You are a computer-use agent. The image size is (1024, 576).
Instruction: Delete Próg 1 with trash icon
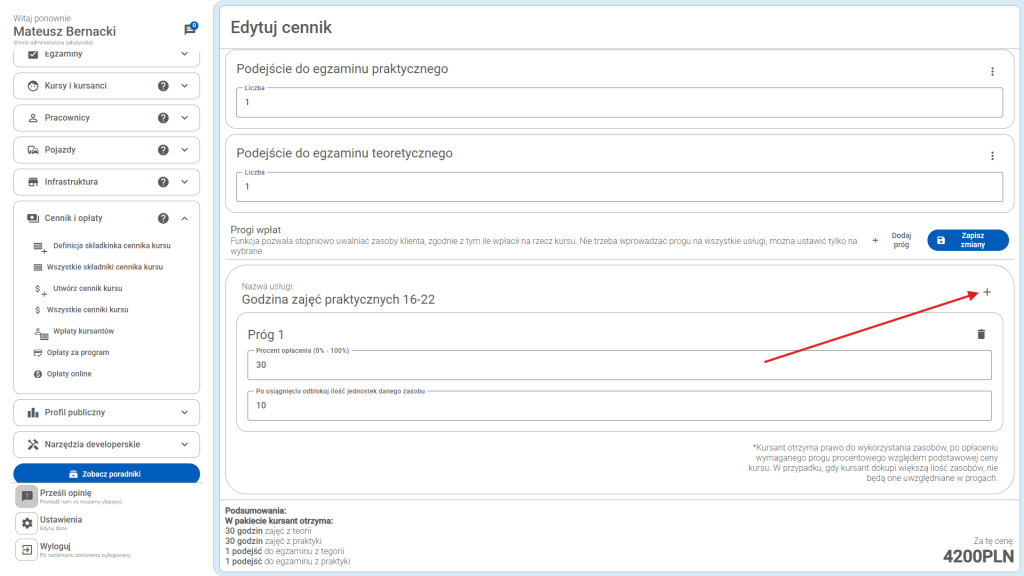click(x=981, y=334)
